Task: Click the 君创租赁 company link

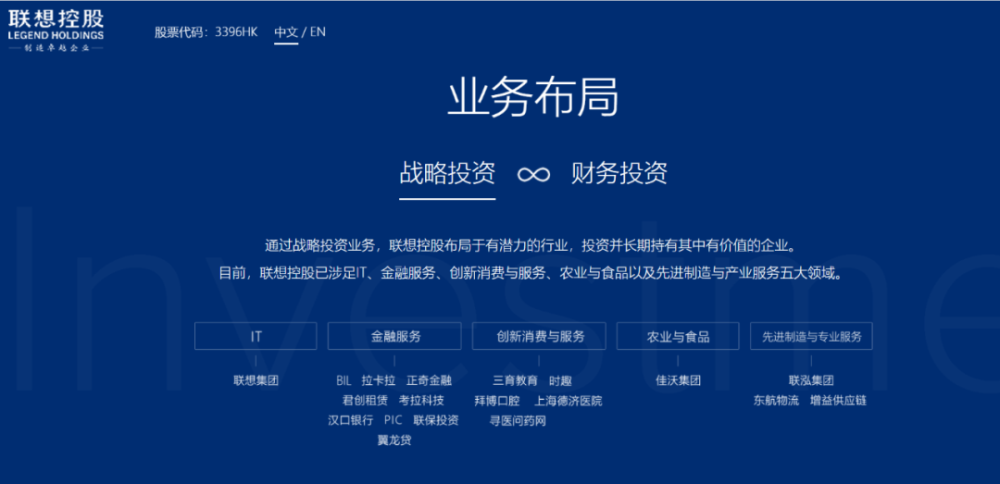Action: pyautogui.click(x=365, y=400)
